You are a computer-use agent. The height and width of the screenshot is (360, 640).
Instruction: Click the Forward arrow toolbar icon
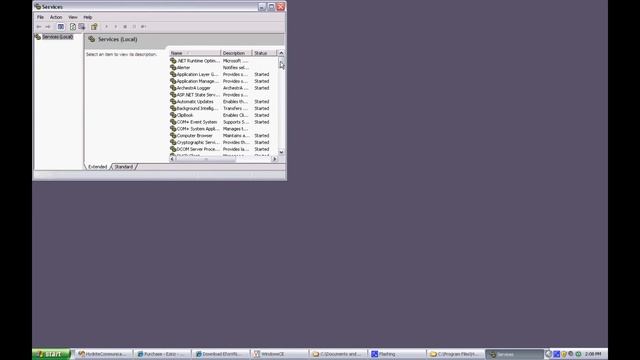(x=48, y=27)
